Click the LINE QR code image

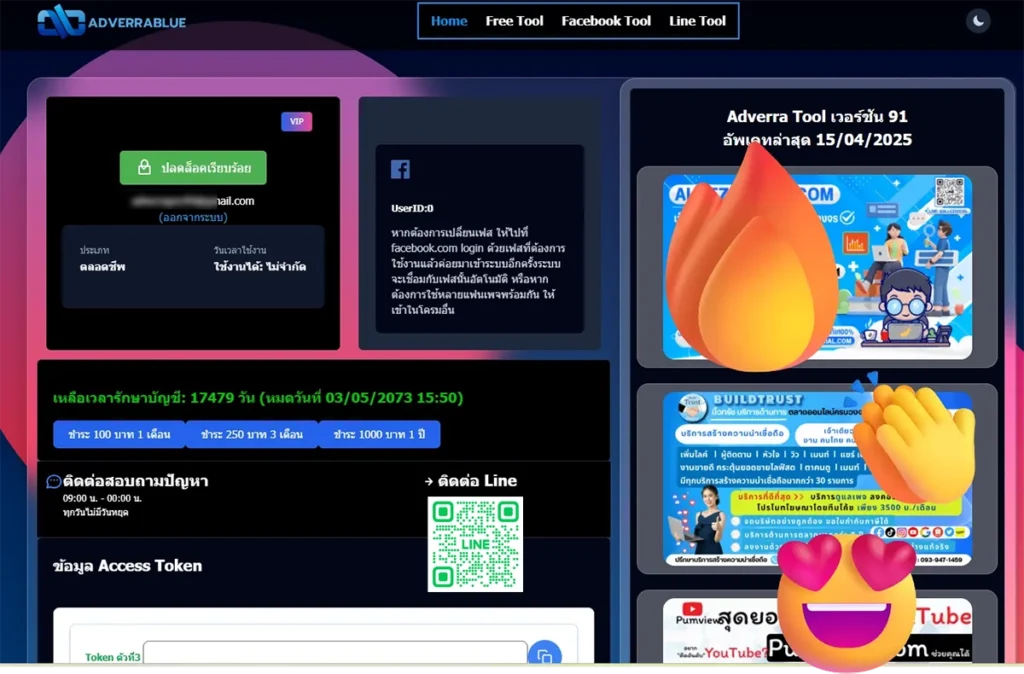click(475, 544)
